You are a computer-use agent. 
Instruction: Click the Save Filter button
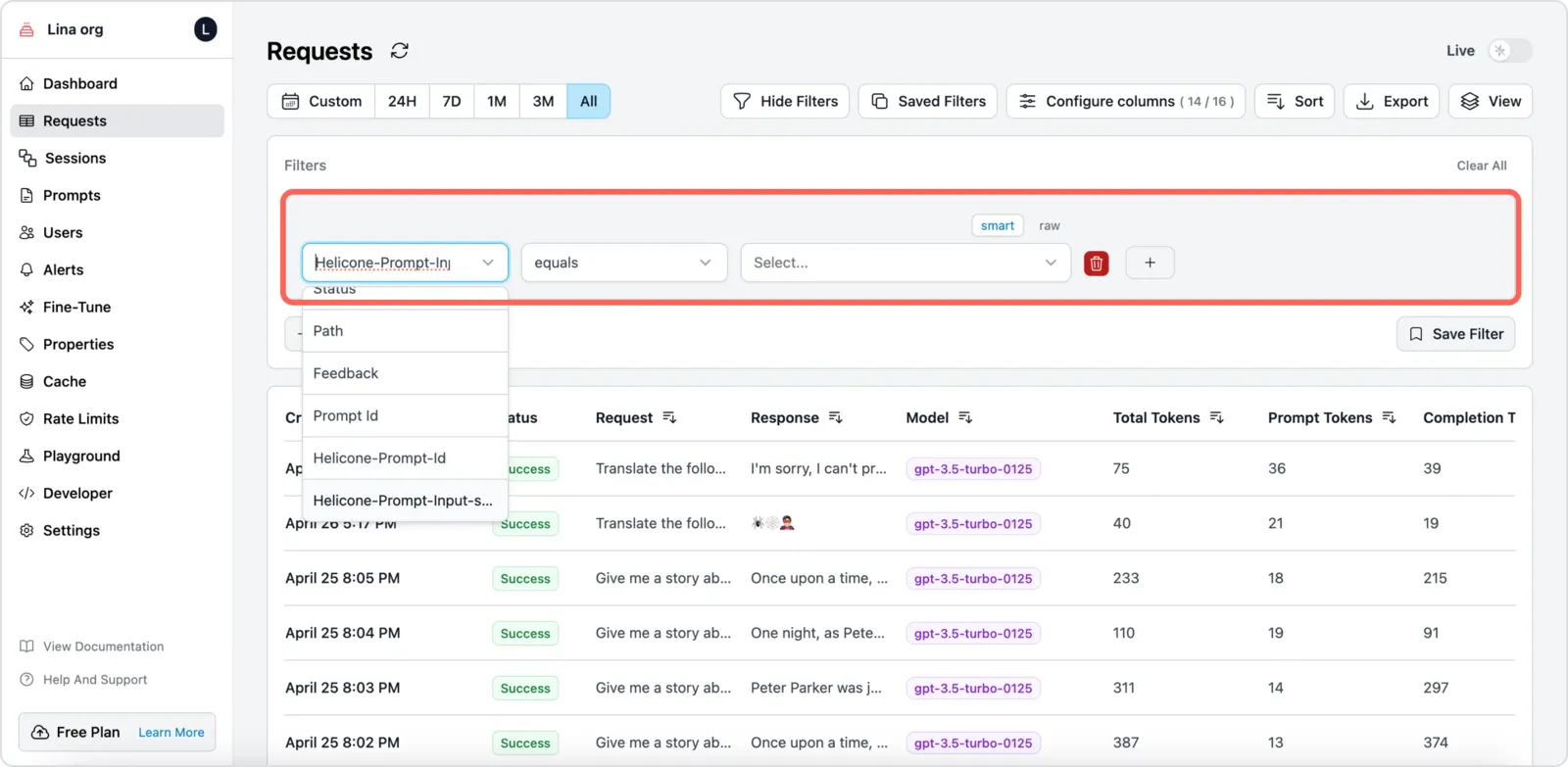coord(1455,334)
